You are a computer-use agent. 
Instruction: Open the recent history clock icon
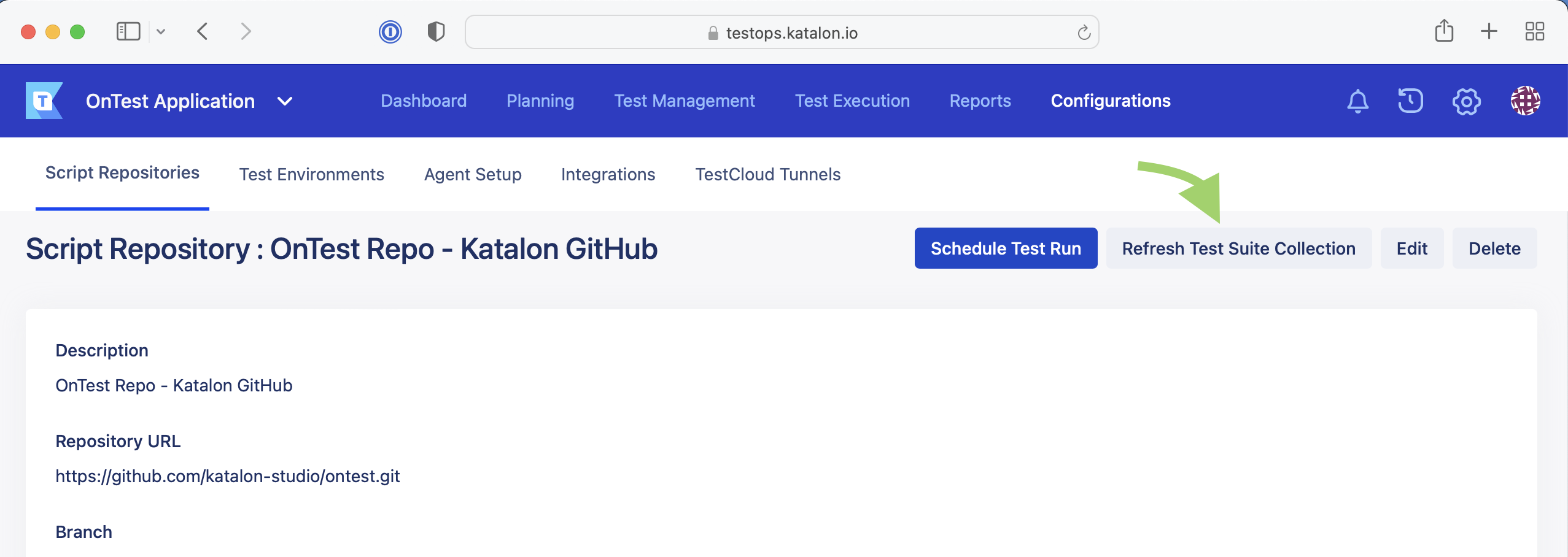pos(1410,101)
